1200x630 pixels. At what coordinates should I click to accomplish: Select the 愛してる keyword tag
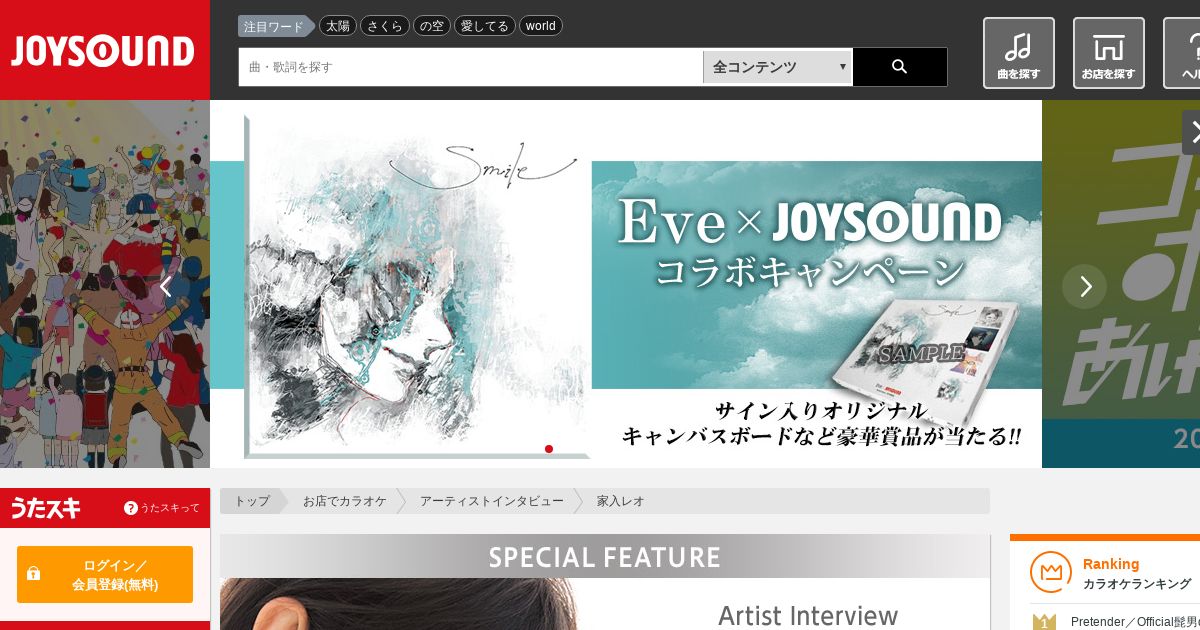(x=485, y=26)
